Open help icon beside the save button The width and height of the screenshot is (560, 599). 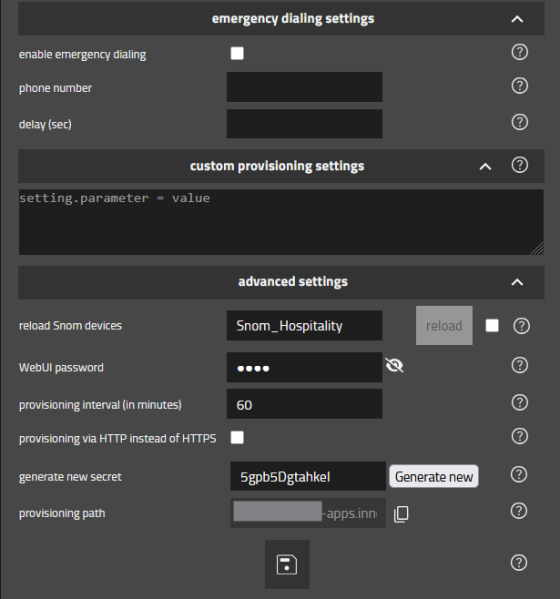519,563
